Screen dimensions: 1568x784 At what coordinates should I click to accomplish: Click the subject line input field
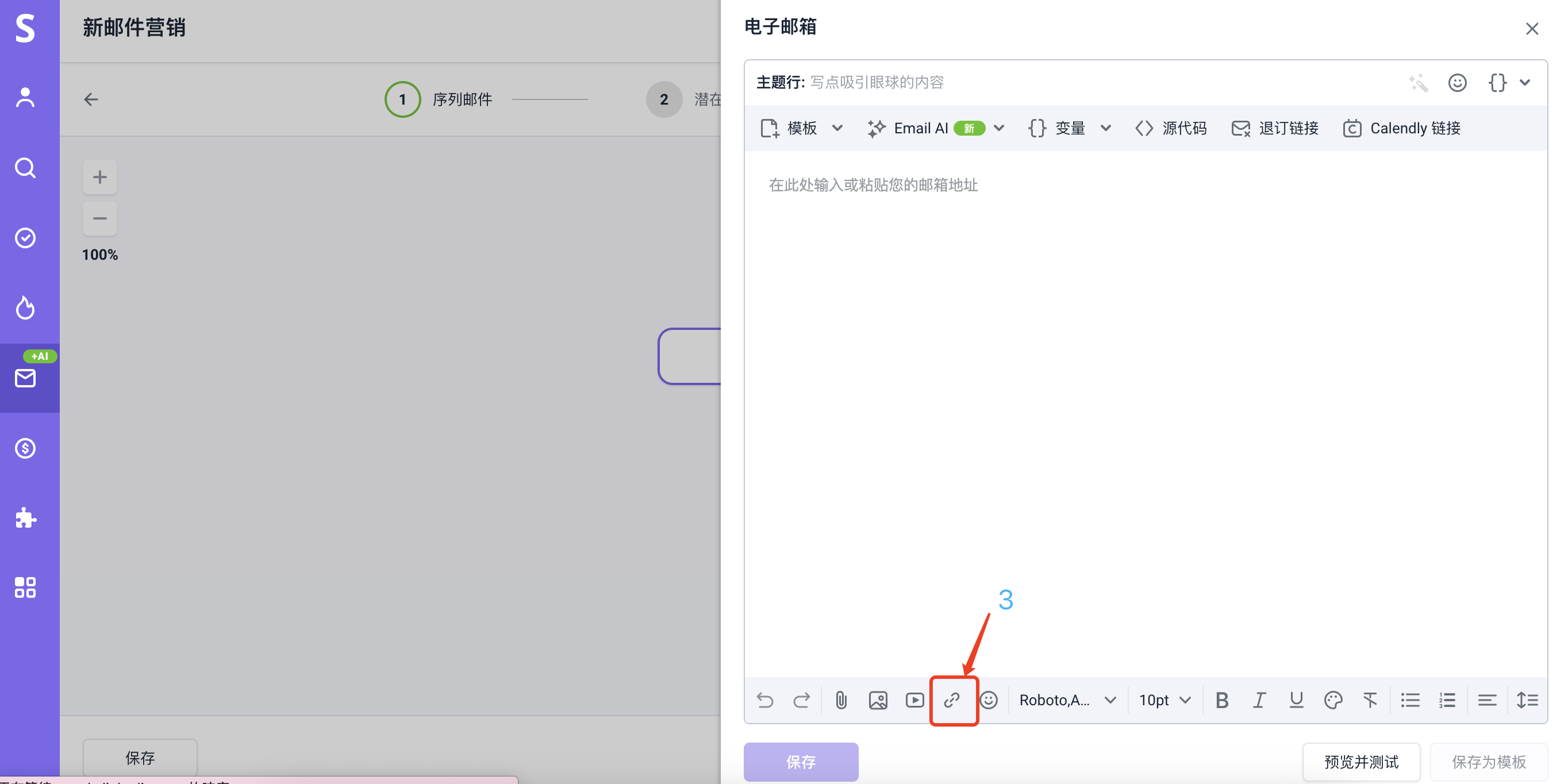pyautogui.click(x=1096, y=82)
